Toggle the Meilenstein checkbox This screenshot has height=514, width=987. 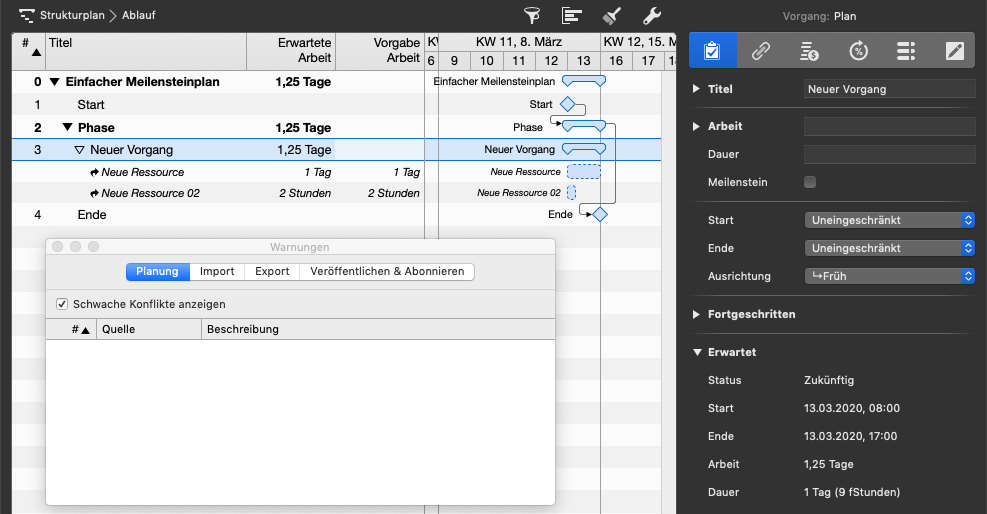(x=810, y=182)
